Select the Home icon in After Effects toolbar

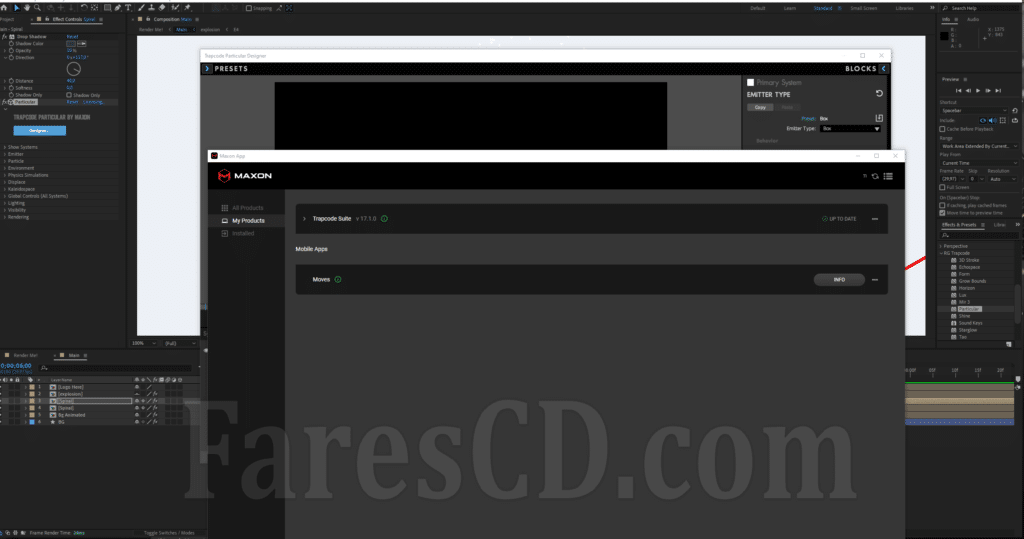pyautogui.click(x=4, y=8)
